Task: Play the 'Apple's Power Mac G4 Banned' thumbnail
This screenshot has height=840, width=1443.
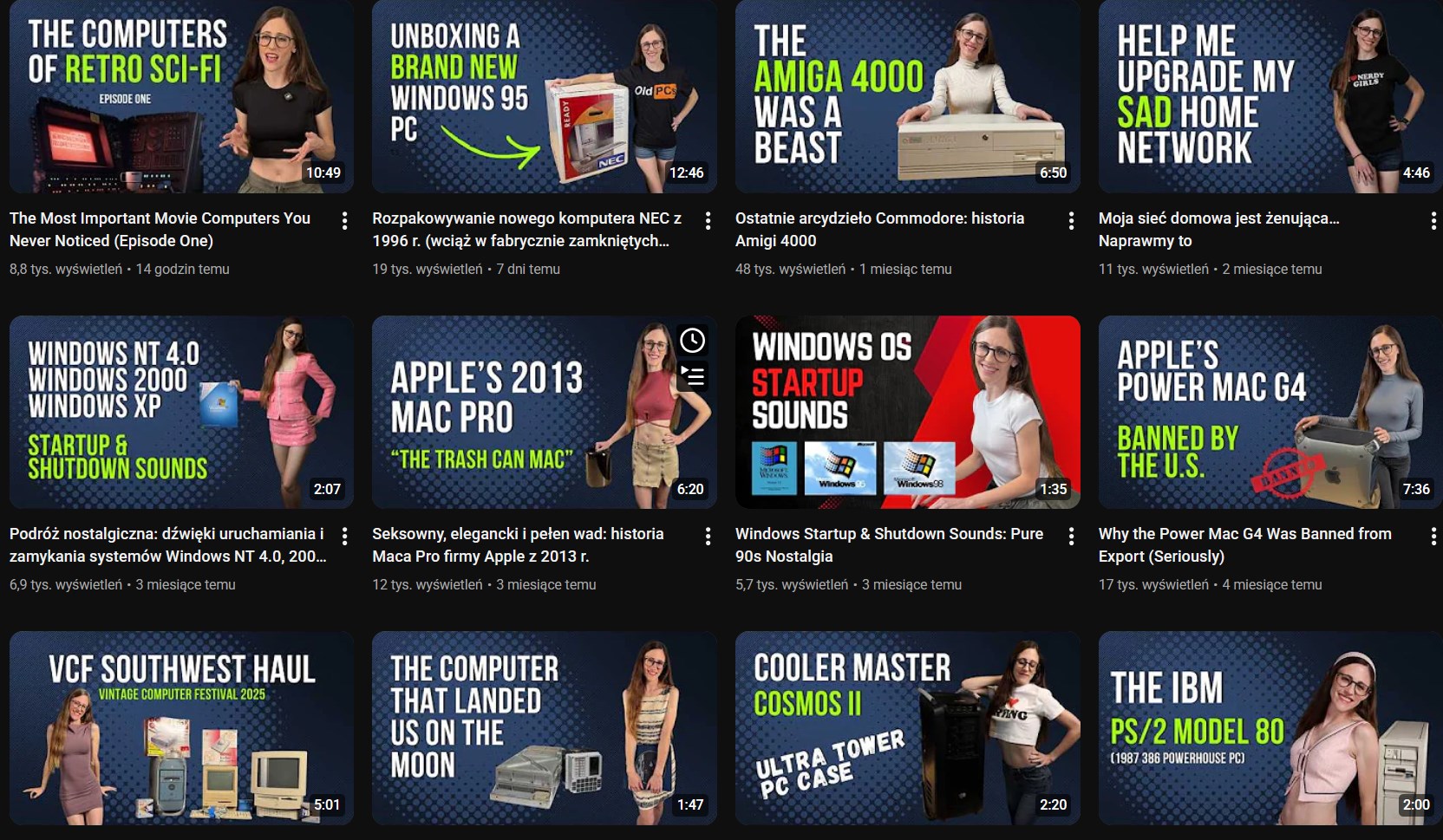Action: point(1270,412)
